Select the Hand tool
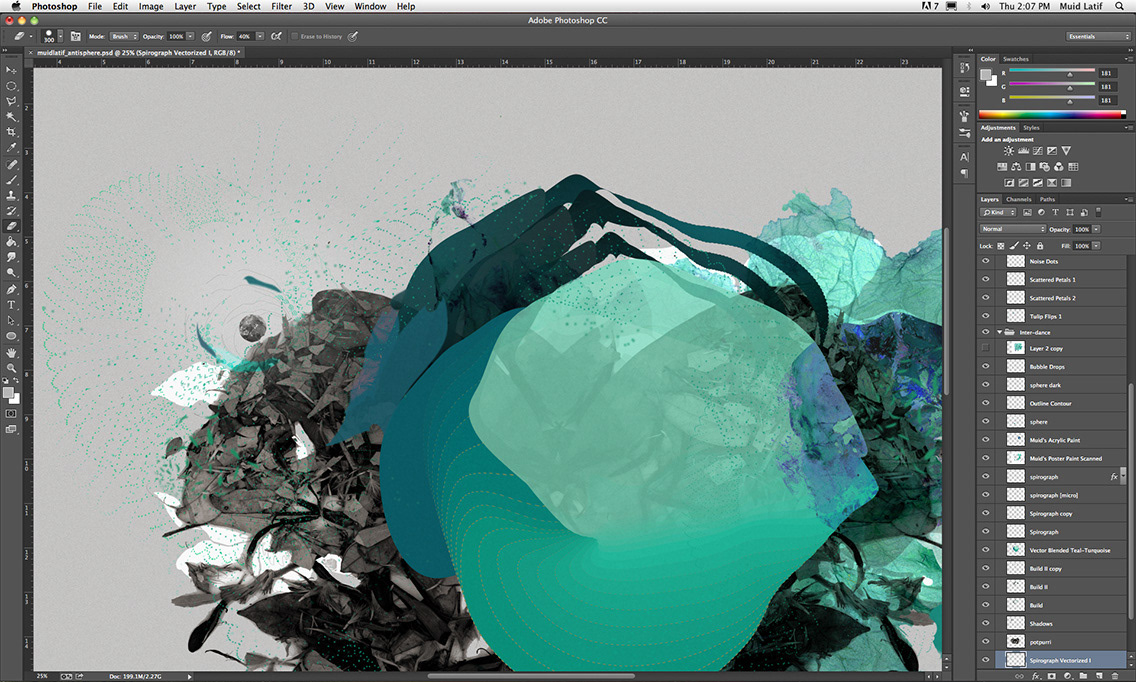 tap(11, 353)
